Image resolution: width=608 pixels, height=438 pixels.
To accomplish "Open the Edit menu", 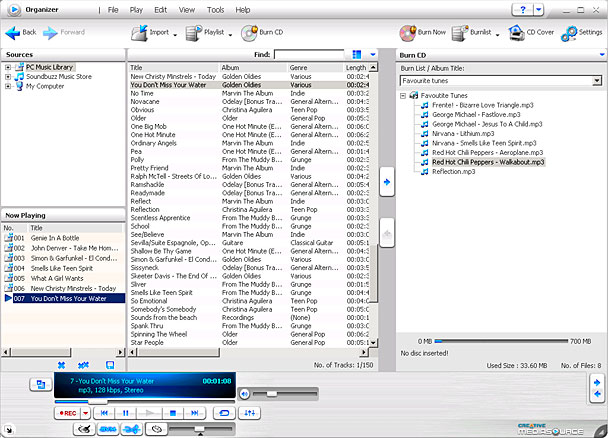I will tap(161, 10).
